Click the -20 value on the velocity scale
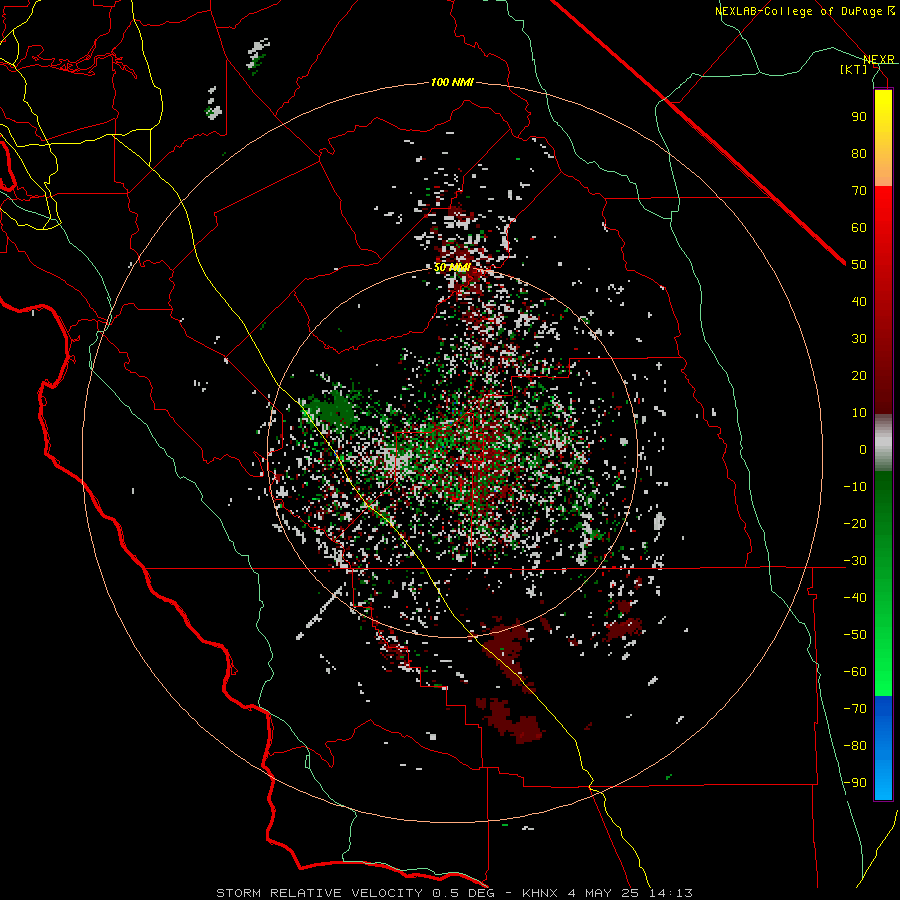This screenshot has height=900, width=900. 855,524
